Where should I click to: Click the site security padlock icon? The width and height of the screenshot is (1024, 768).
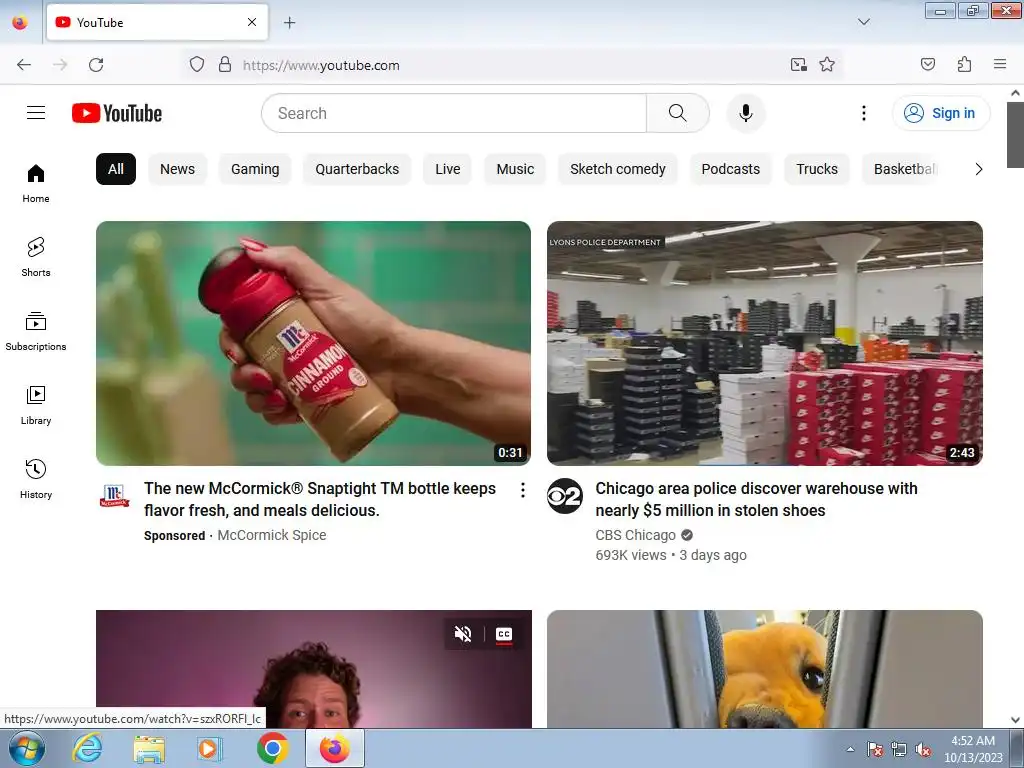coord(225,65)
